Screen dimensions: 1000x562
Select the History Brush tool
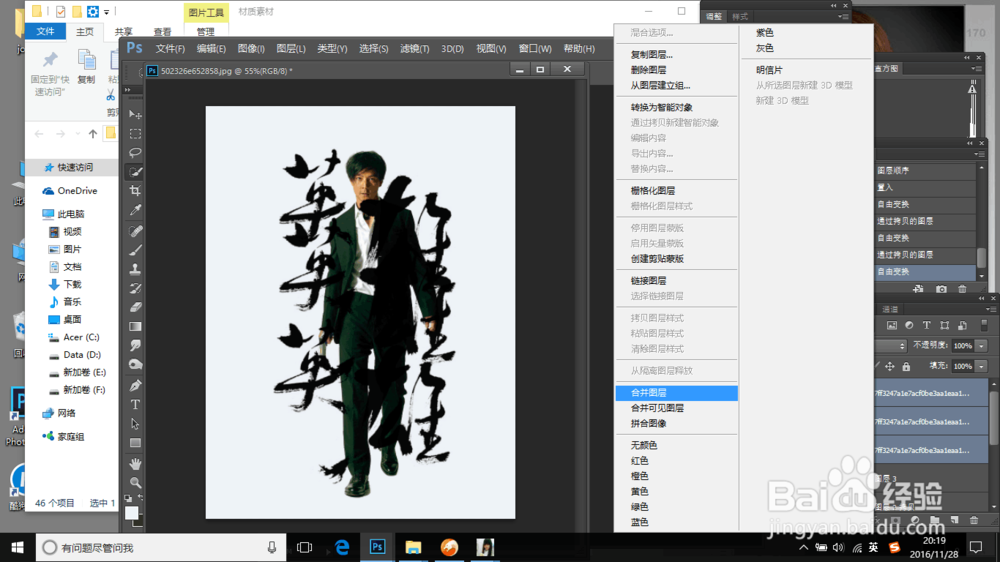pyautogui.click(x=135, y=288)
